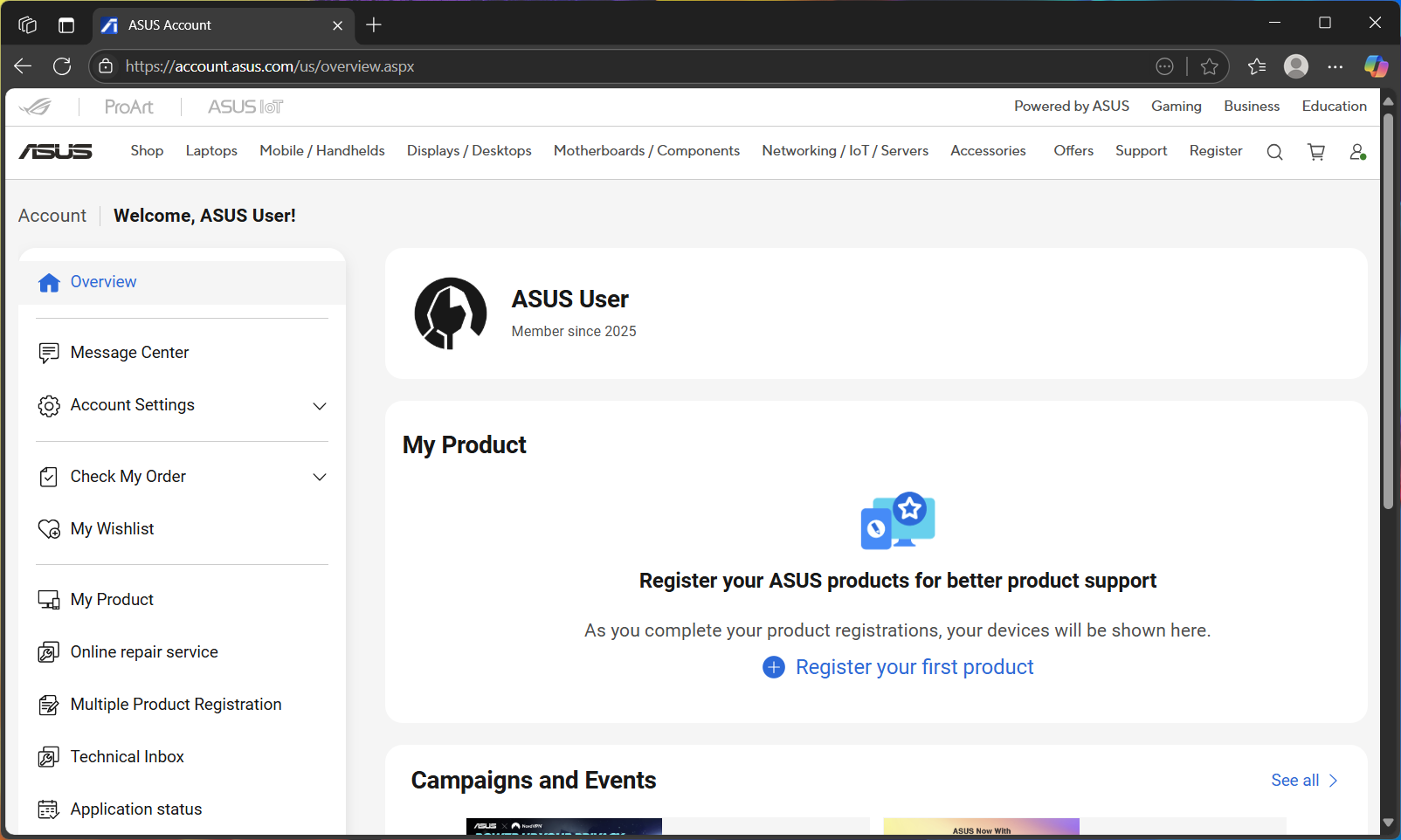Open the ASUS IoT brand link

click(x=245, y=107)
